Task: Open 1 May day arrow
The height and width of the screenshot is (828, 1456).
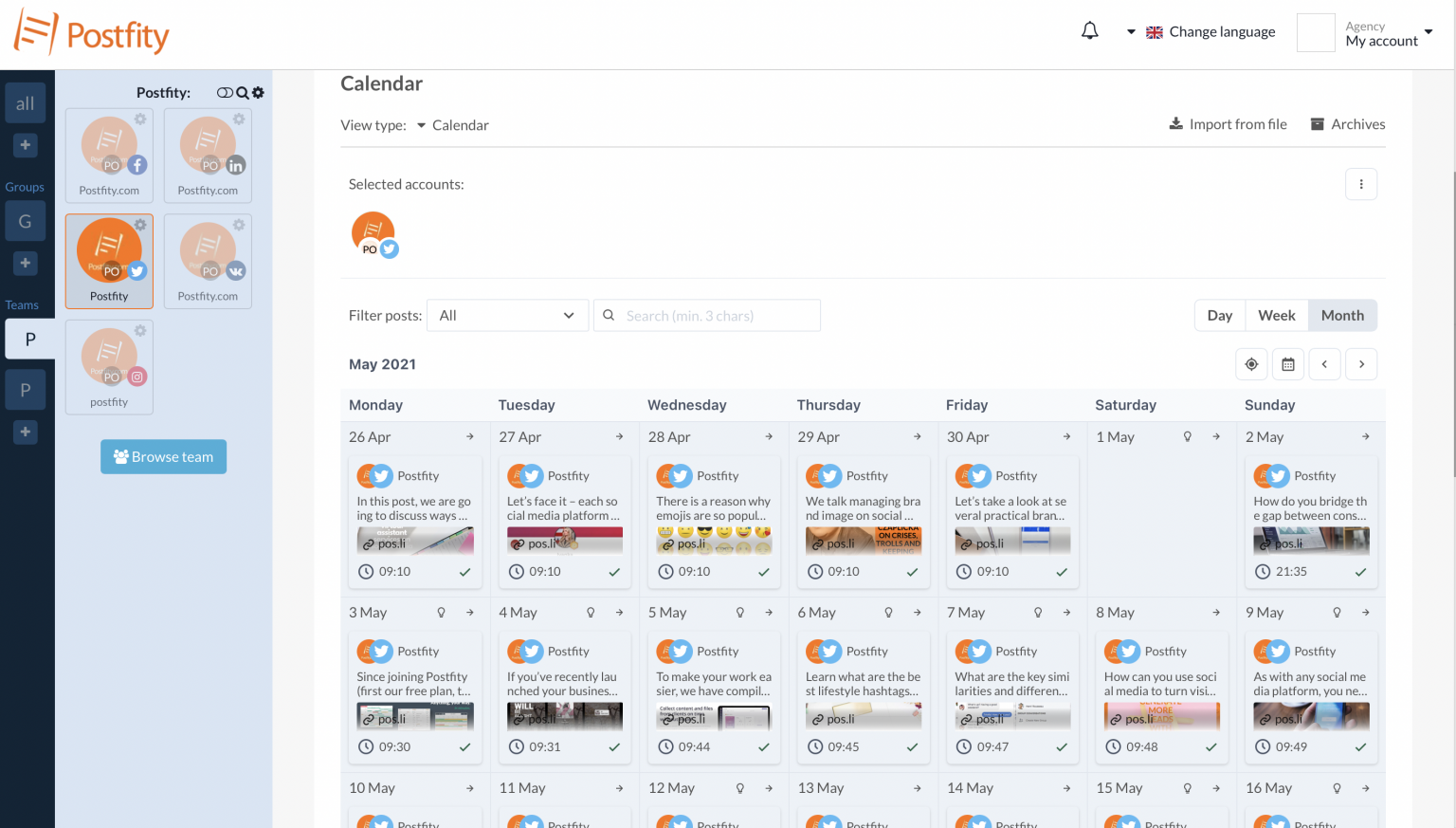Action: click(1216, 437)
